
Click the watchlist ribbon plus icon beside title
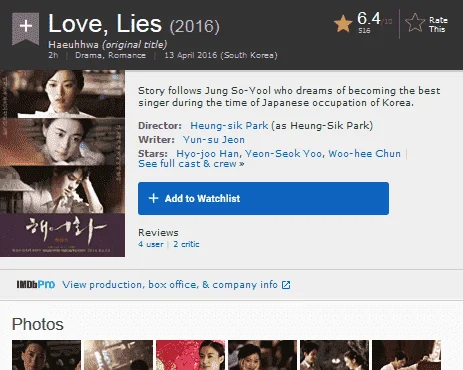26,28
